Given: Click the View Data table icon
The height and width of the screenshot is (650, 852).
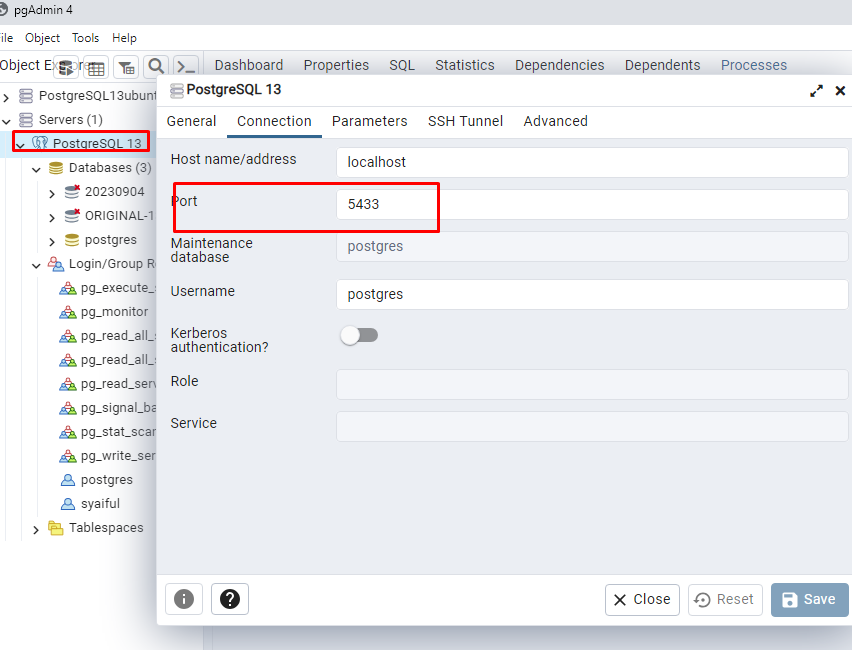Looking at the screenshot, I should pyautogui.click(x=96, y=67).
